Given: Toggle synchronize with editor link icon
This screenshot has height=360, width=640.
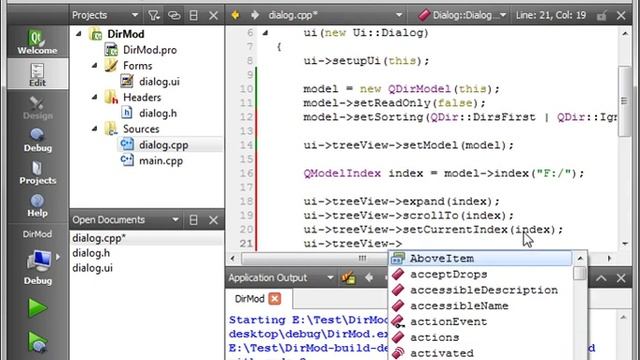Looking at the screenshot, I should [174, 16].
